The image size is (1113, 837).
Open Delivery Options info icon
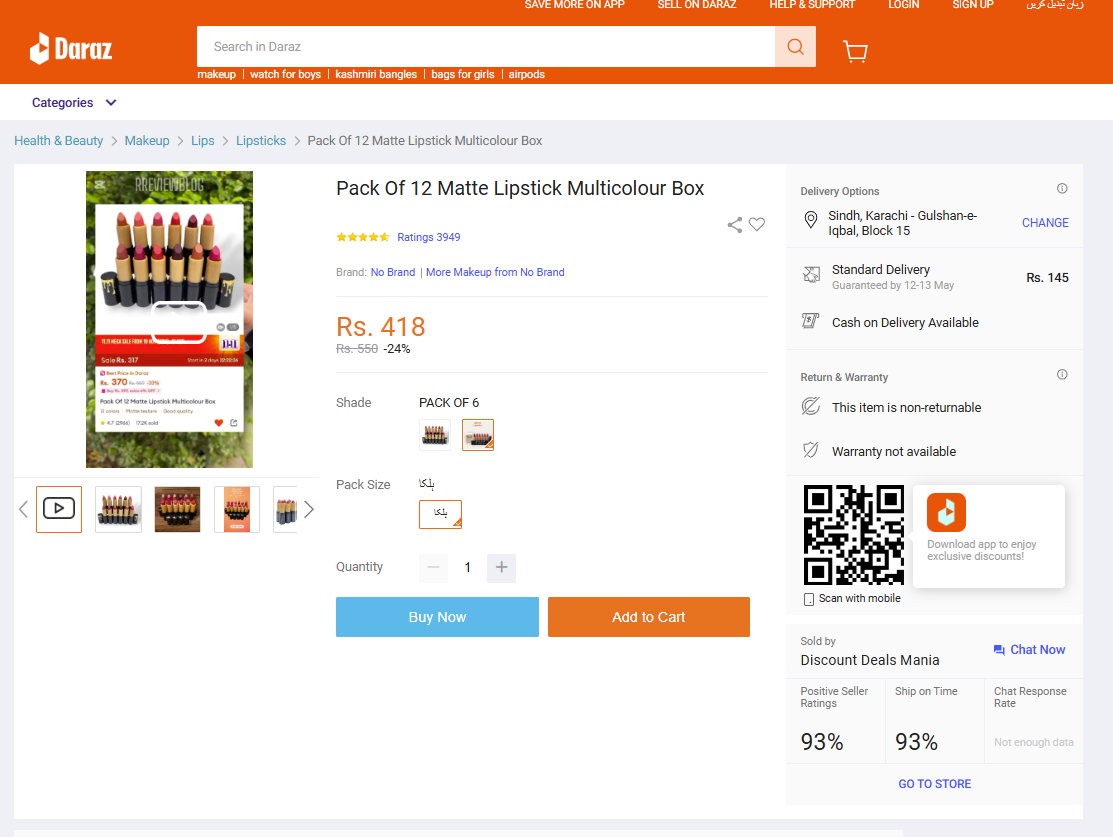tap(1062, 189)
